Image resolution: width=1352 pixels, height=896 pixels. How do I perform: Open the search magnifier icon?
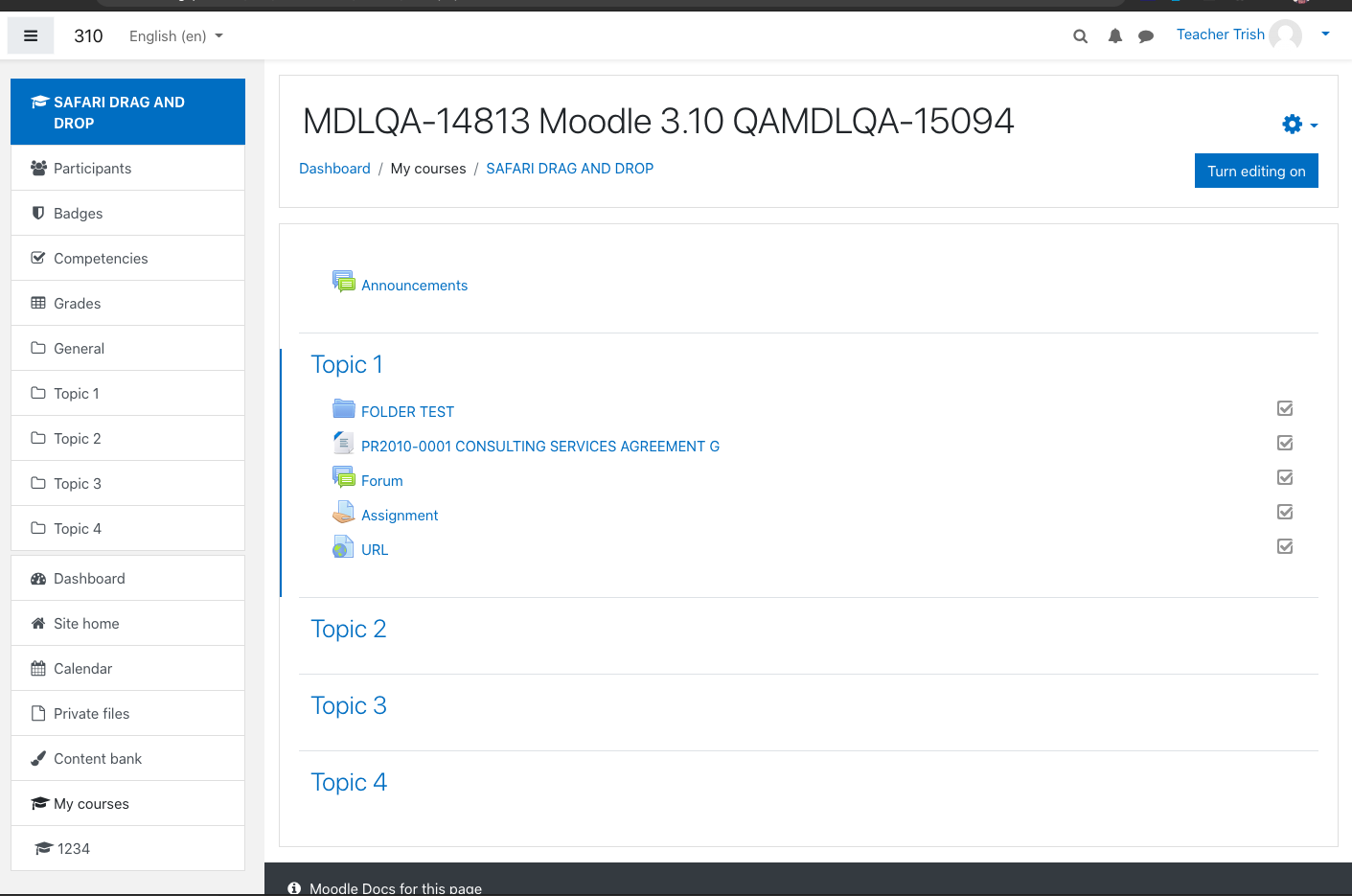[x=1080, y=36]
